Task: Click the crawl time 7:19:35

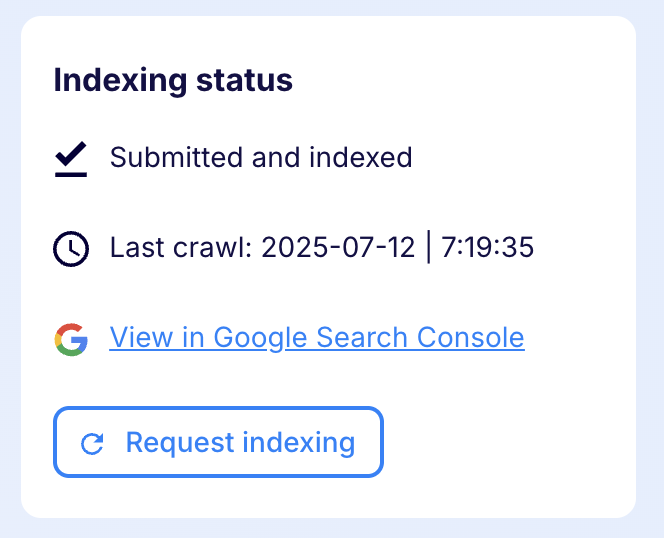Action: 487,247
